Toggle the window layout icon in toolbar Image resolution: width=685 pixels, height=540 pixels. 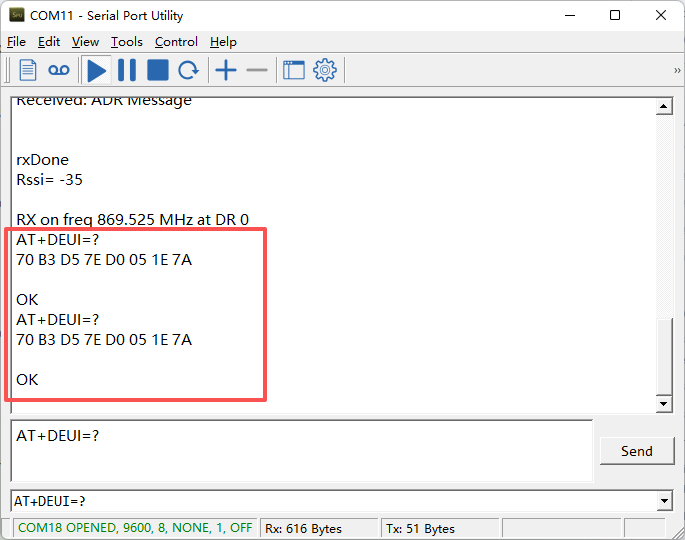click(294, 70)
